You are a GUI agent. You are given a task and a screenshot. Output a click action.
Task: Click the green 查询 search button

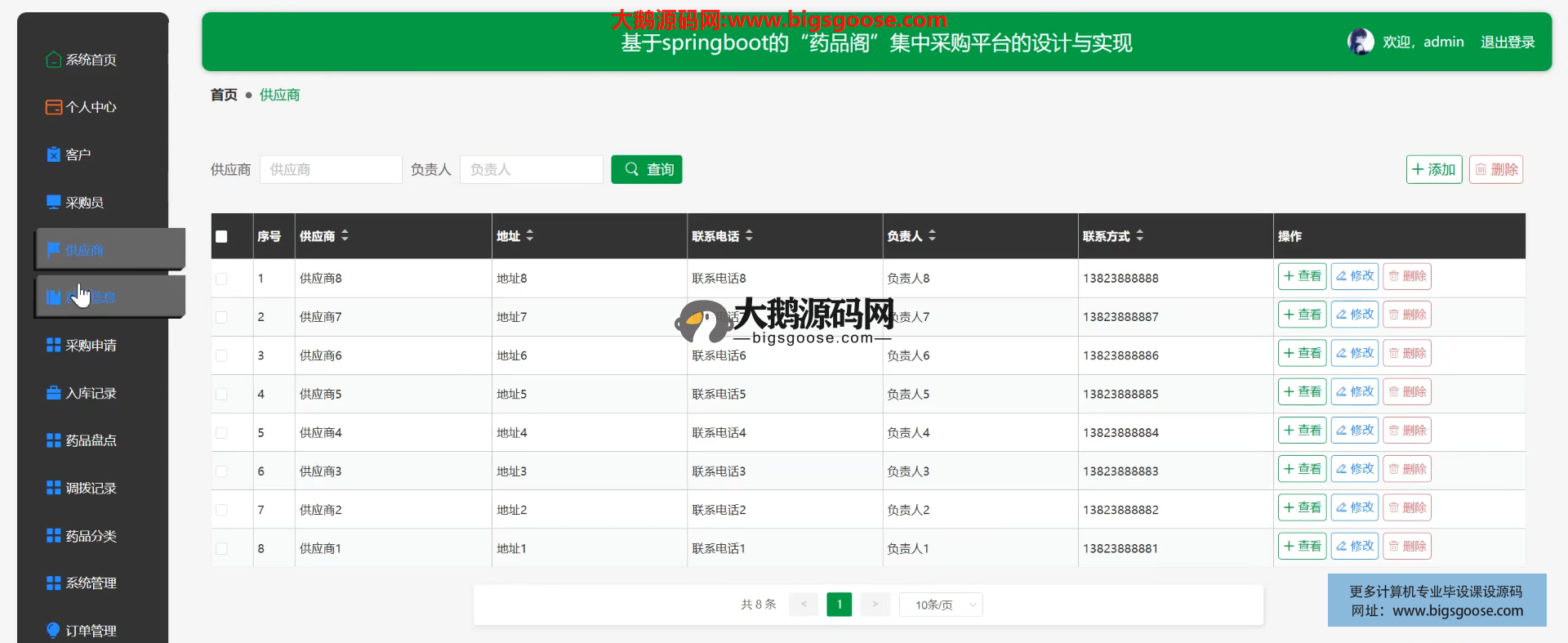tap(646, 169)
